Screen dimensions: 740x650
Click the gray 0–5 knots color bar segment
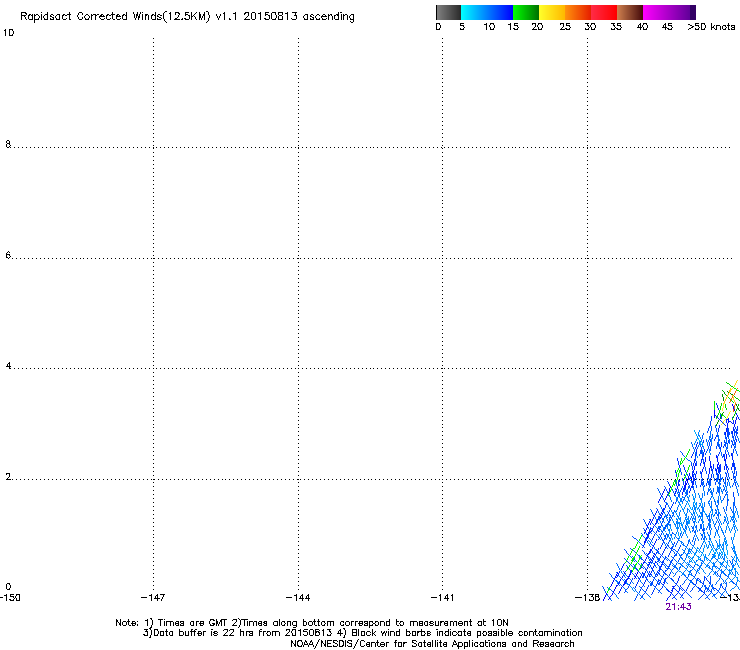click(x=448, y=12)
